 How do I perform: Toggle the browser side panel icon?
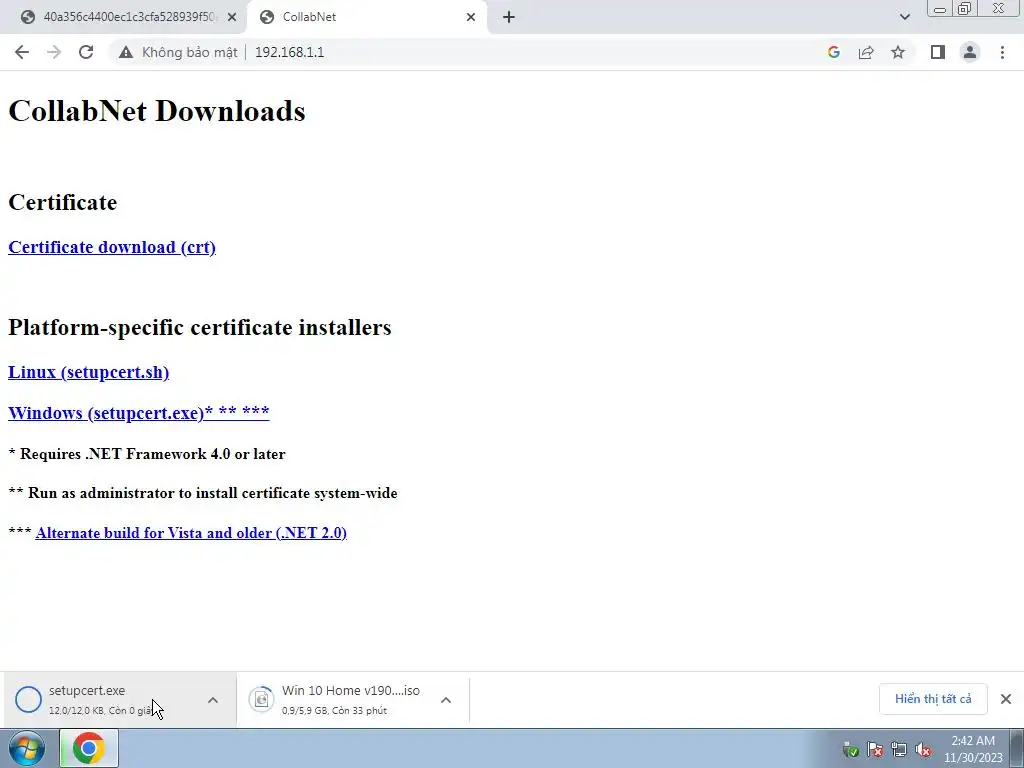(938, 52)
